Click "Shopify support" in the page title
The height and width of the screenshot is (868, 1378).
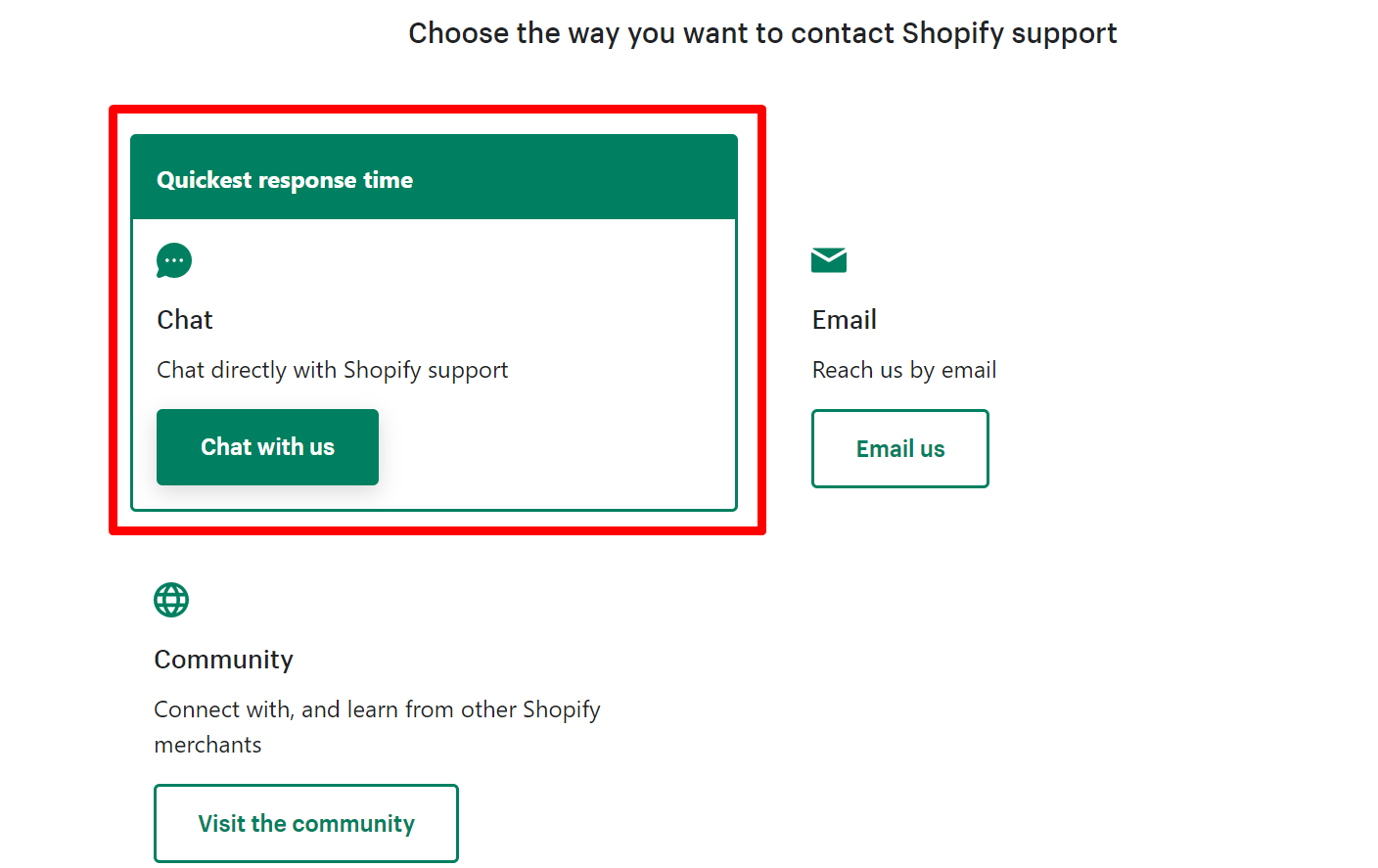click(1009, 33)
